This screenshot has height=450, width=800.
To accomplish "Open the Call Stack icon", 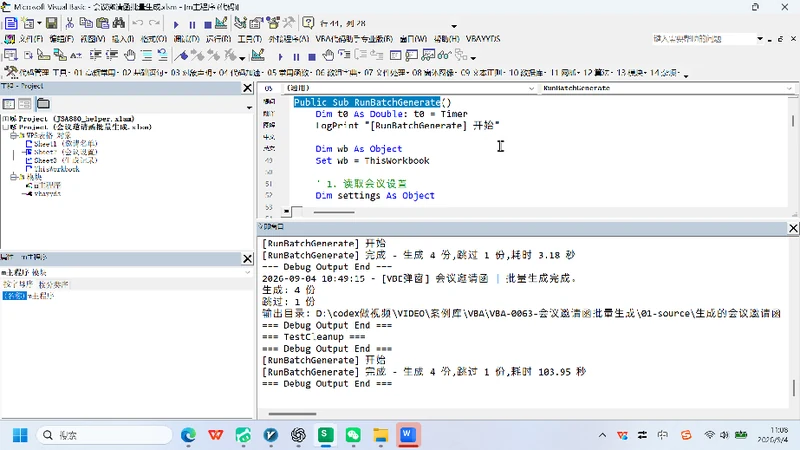I will tap(461, 55).
